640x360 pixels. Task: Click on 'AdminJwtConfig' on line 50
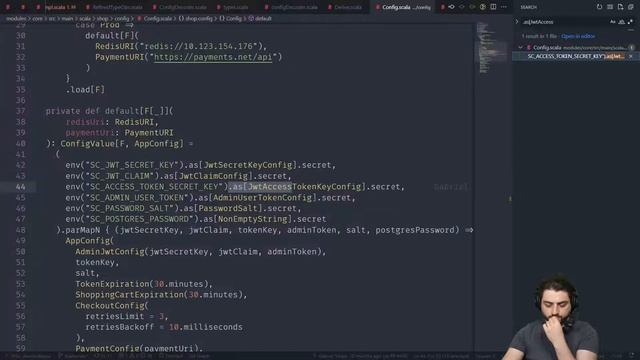(x=110, y=251)
